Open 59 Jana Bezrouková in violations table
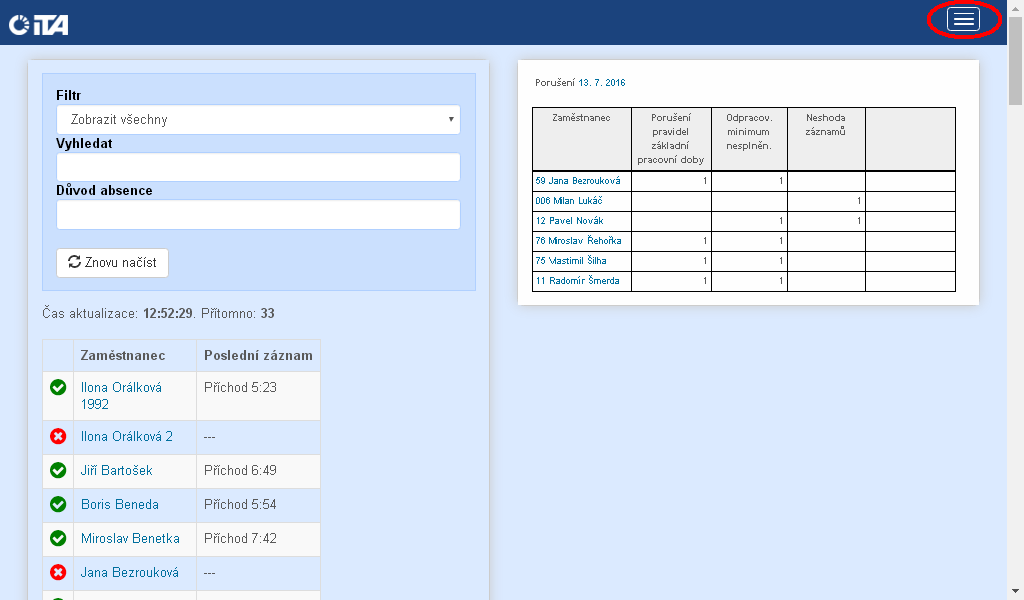This screenshot has width=1024, height=600. pos(578,181)
